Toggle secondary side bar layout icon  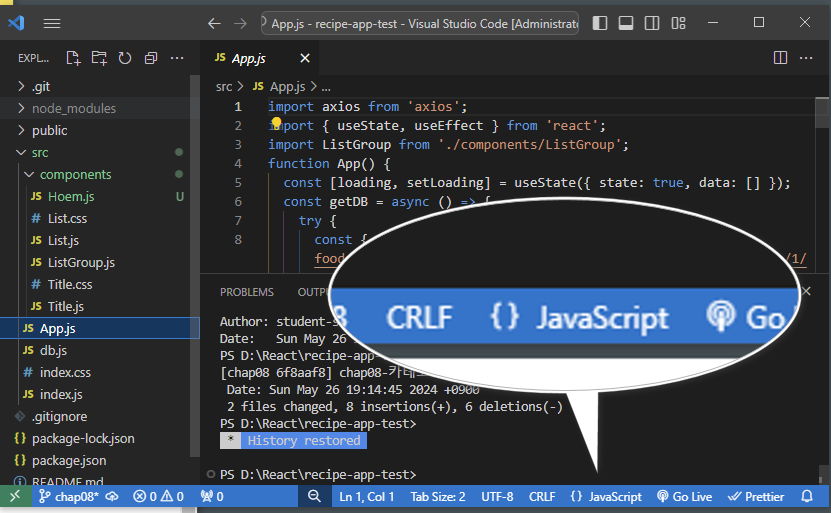point(652,23)
